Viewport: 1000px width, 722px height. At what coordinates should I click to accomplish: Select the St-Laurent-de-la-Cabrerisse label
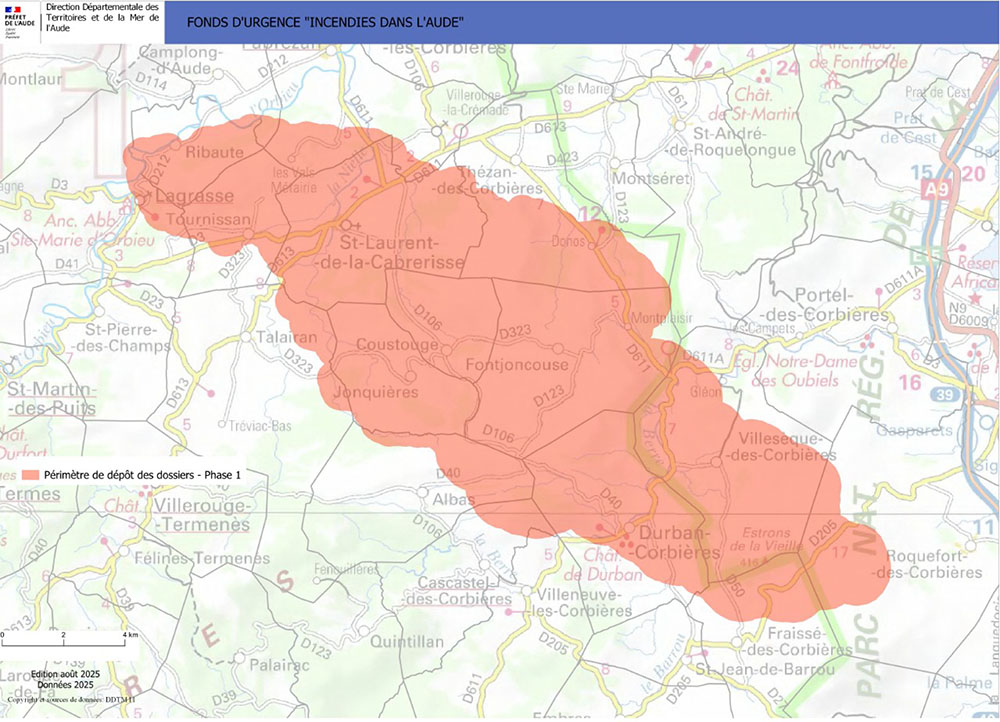pos(404,252)
